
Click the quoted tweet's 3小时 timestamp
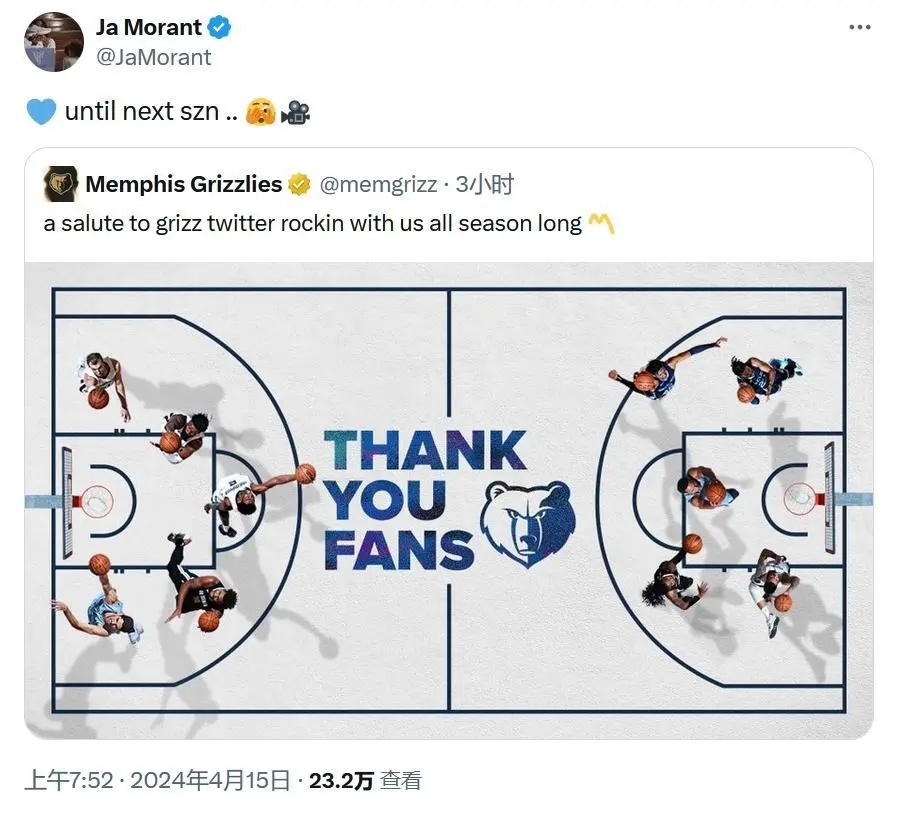click(x=485, y=184)
